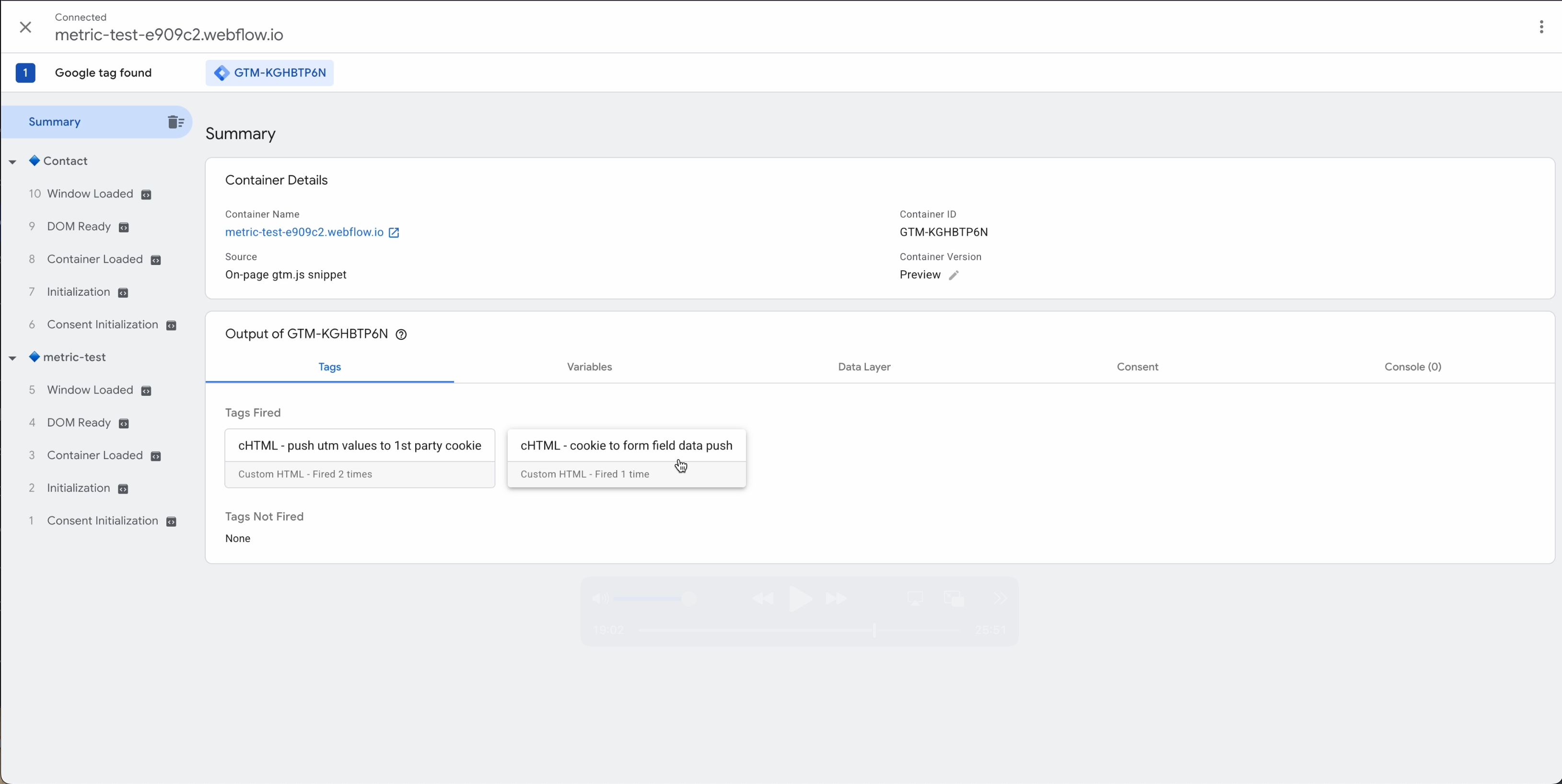Open event 4 DOM Ready
This screenshot has width=1562, height=784.
point(79,423)
